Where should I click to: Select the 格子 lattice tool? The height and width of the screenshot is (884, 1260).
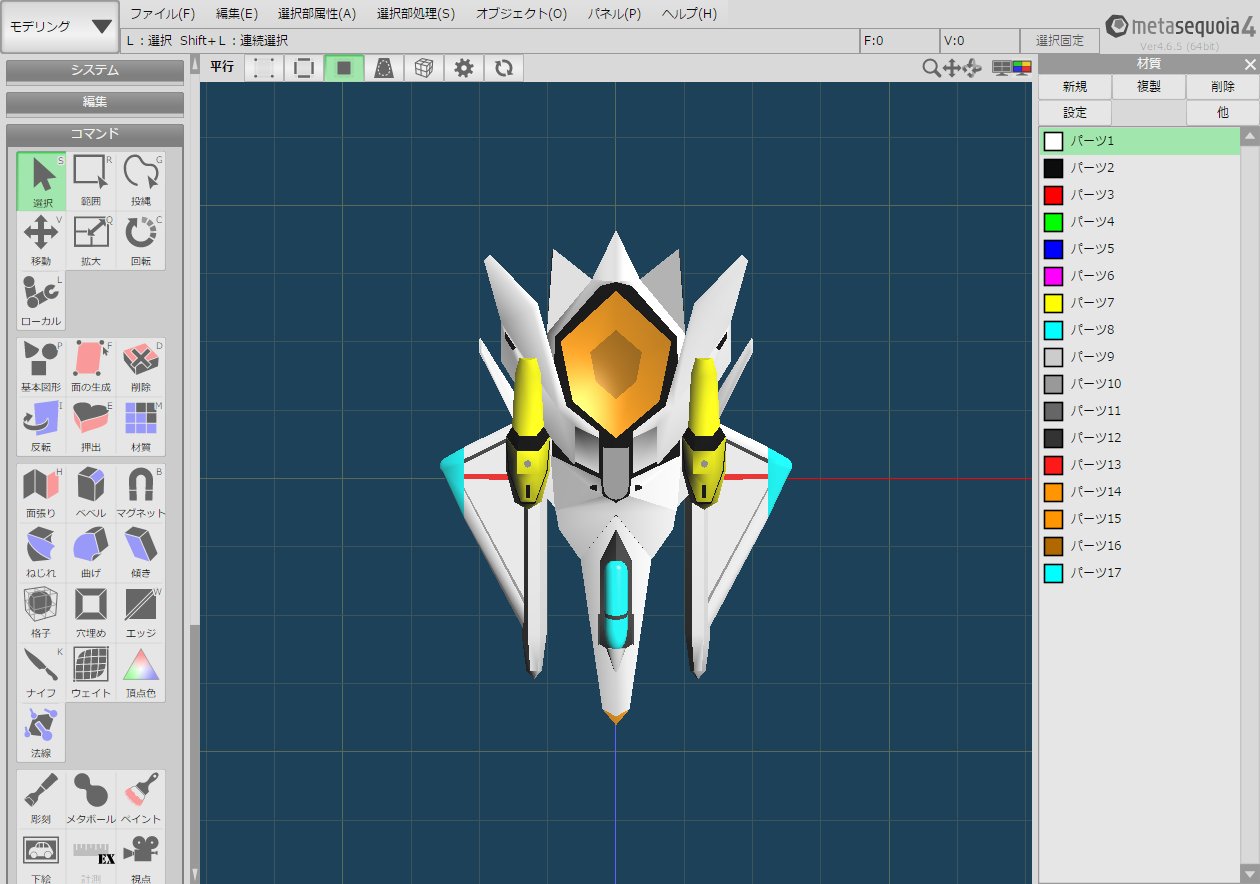pos(41,613)
